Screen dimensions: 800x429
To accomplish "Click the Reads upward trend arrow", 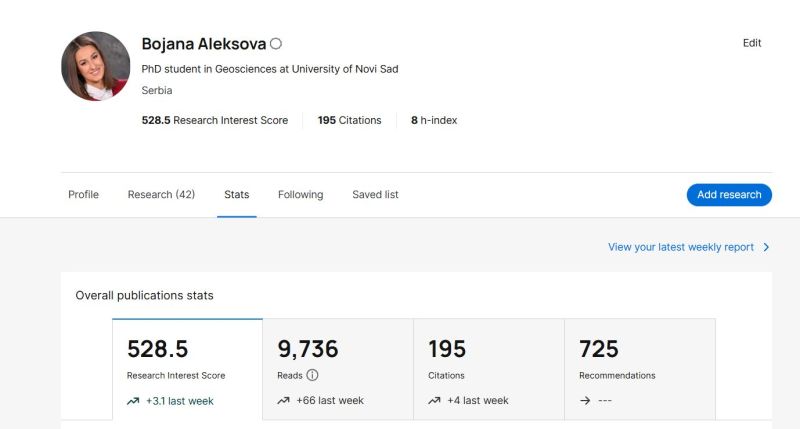I will (283, 401).
